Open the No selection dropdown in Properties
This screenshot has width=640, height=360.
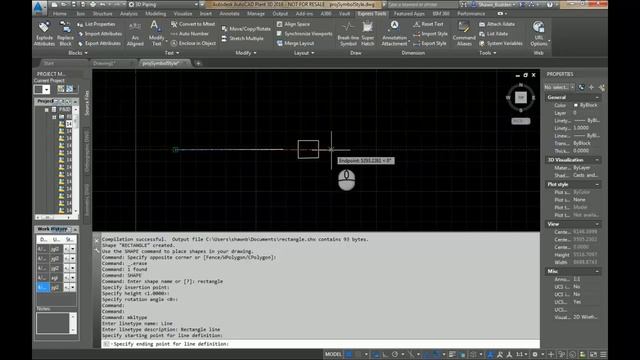559,87
